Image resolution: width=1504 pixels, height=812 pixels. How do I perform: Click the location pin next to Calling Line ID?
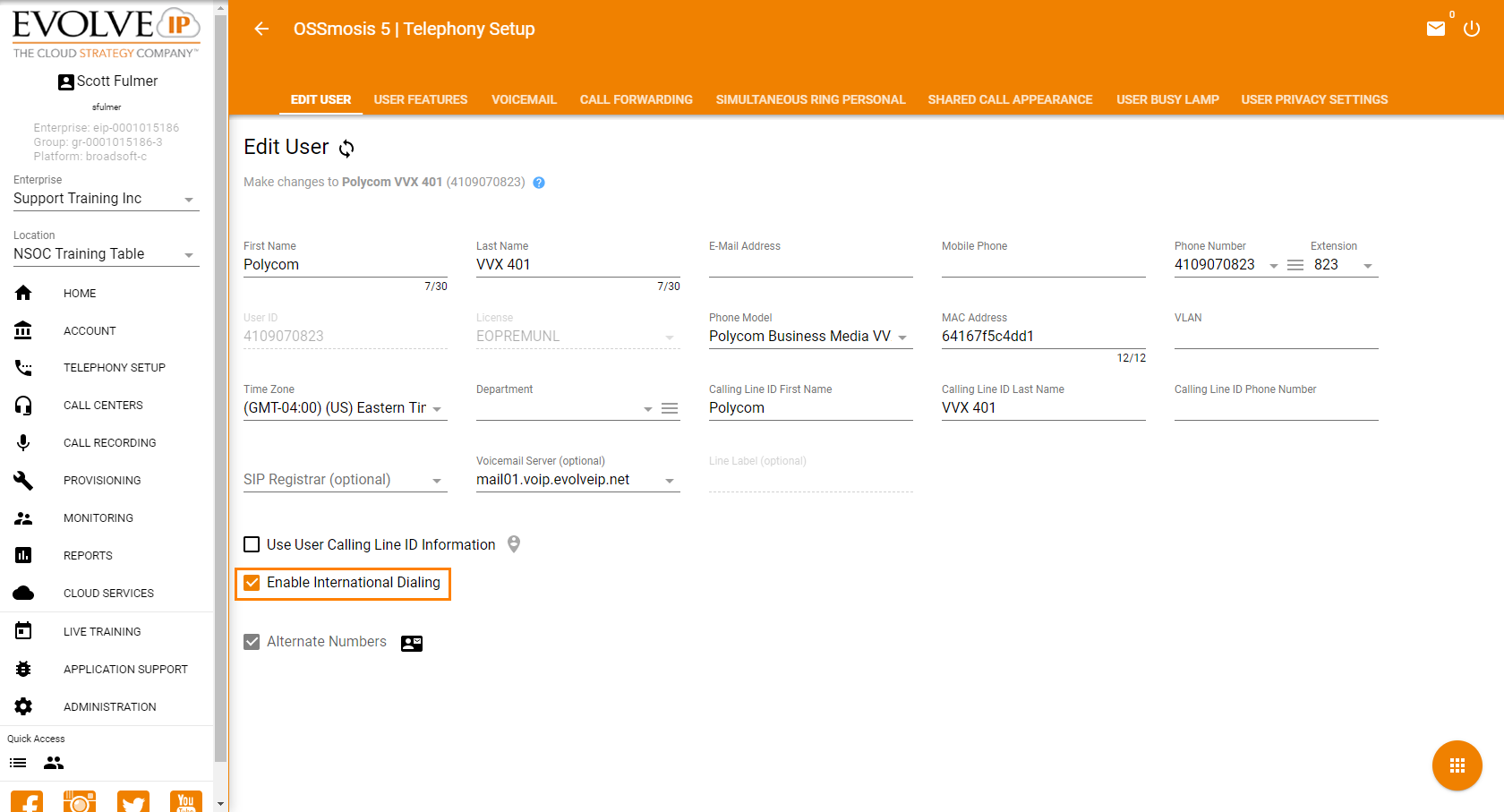pos(514,544)
